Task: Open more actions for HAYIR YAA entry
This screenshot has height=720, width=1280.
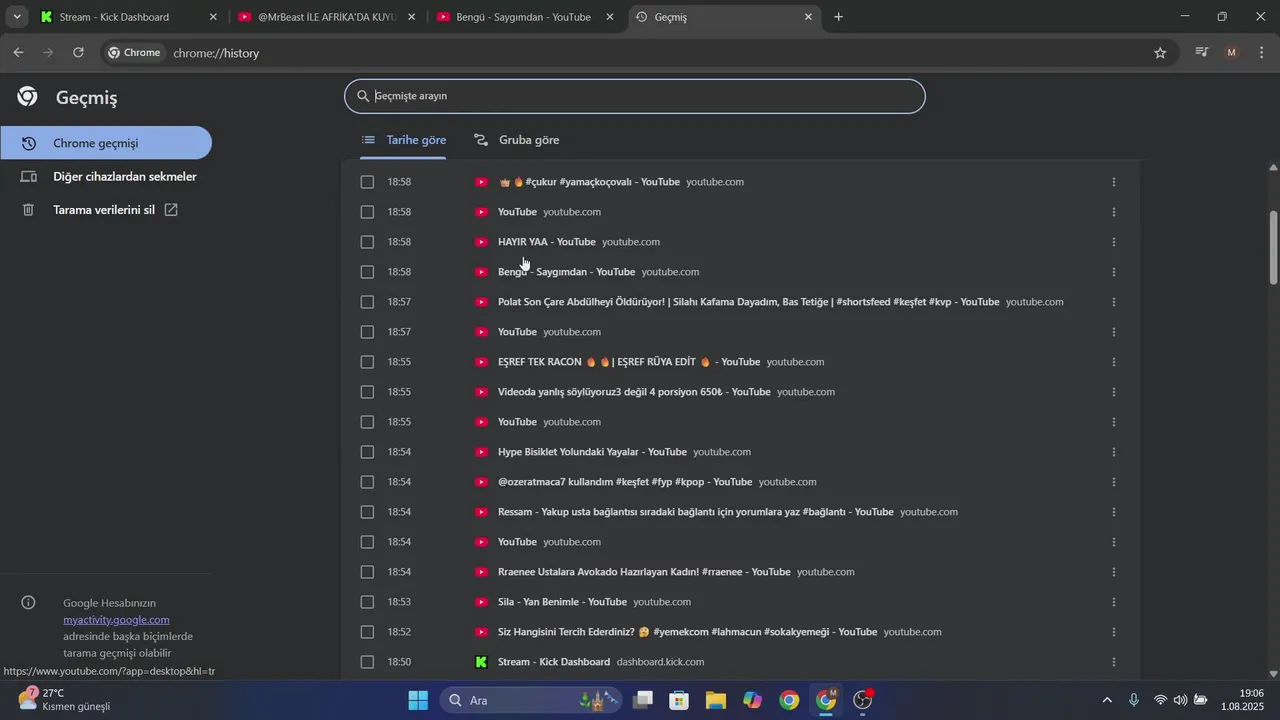Action: (x=1114, y=242)
